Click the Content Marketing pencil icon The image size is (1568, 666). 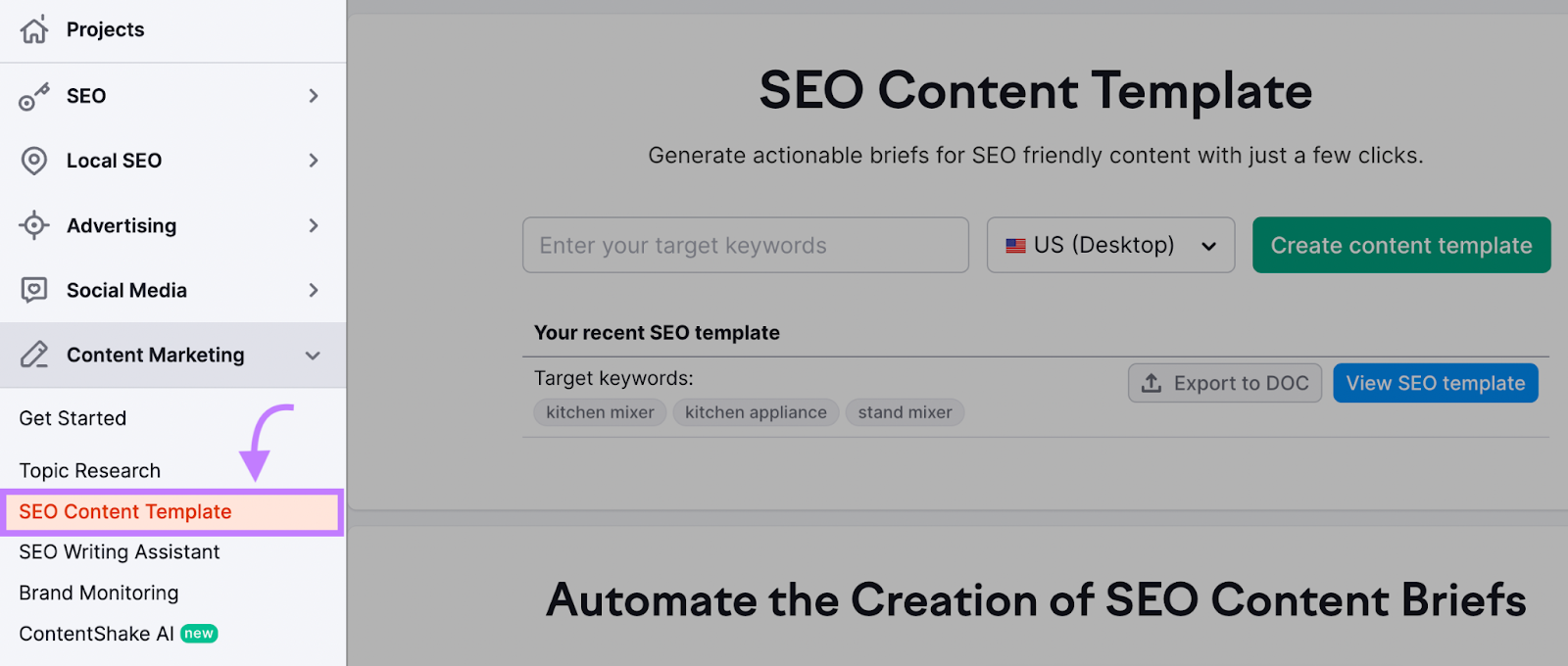[34, 355]
